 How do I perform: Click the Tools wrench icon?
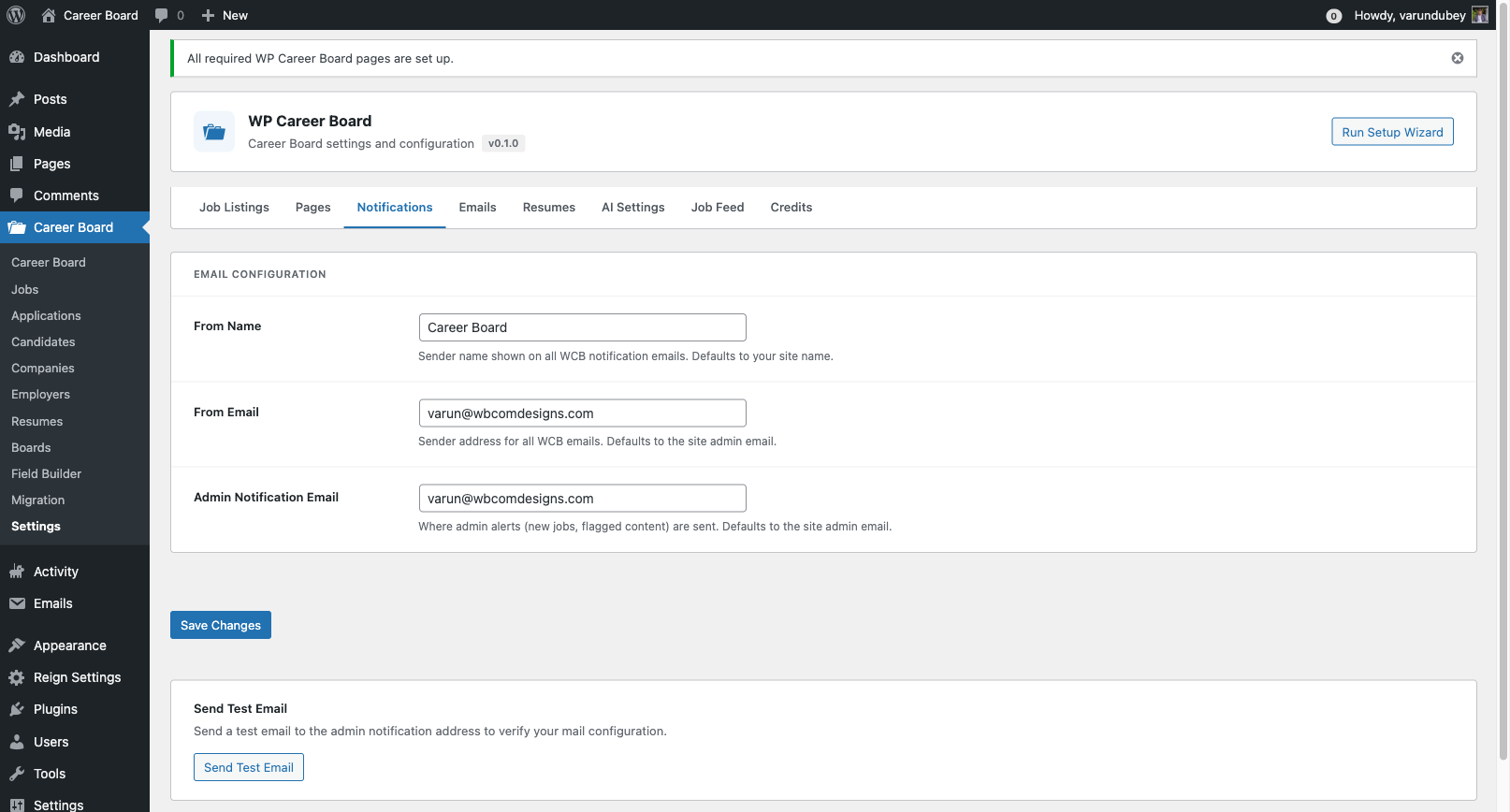coord(17,774)
